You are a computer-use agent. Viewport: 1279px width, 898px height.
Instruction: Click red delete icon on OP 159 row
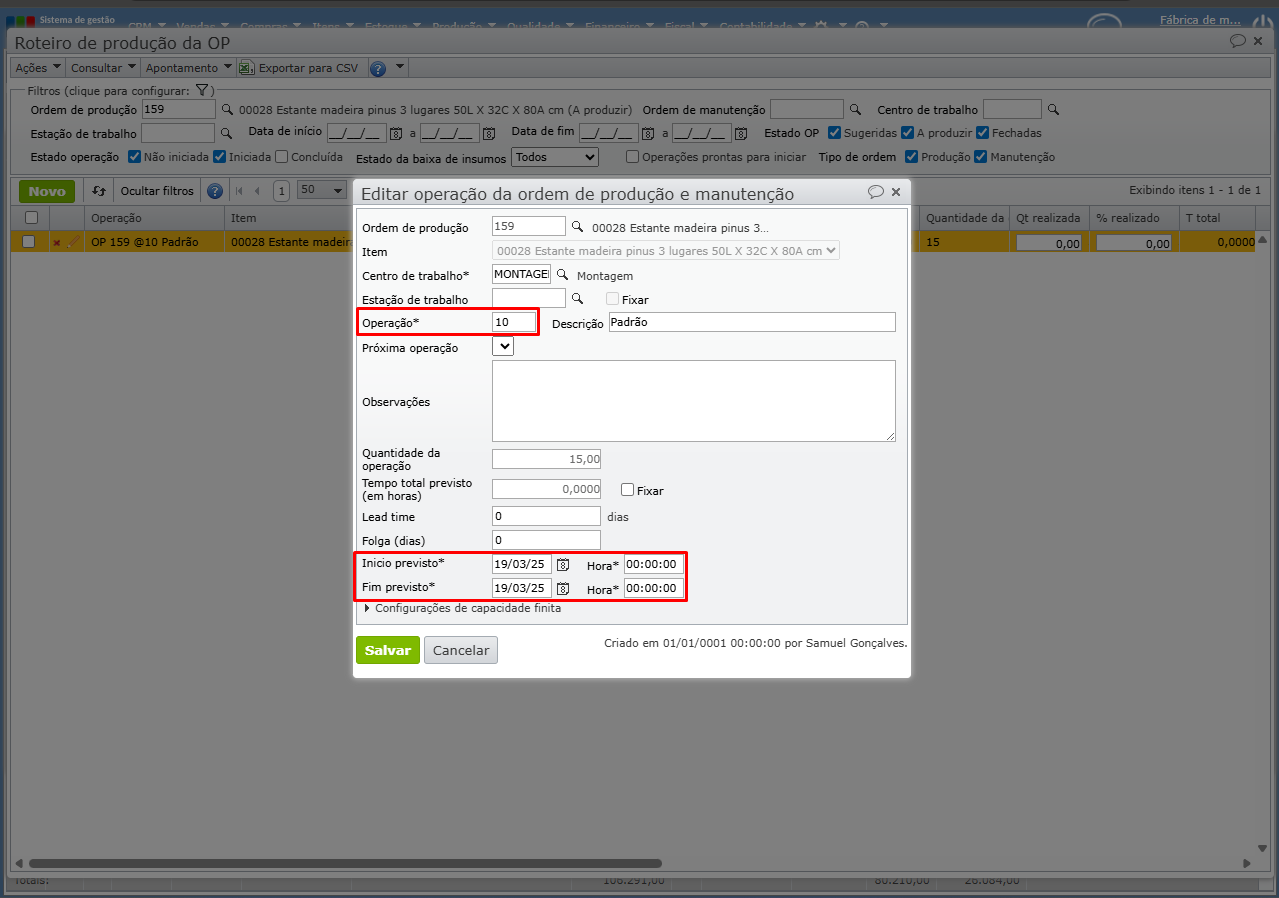click(x=57, y=242)
